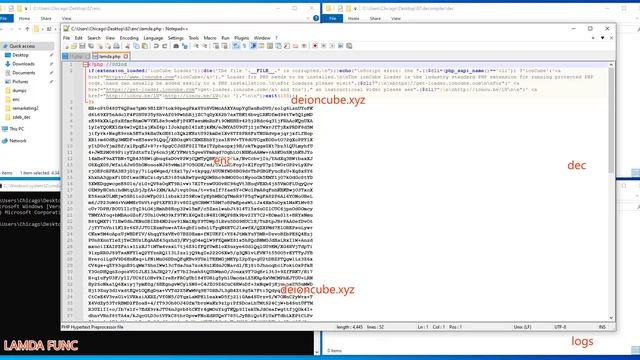Click the Replace toolbar icon

185,46
